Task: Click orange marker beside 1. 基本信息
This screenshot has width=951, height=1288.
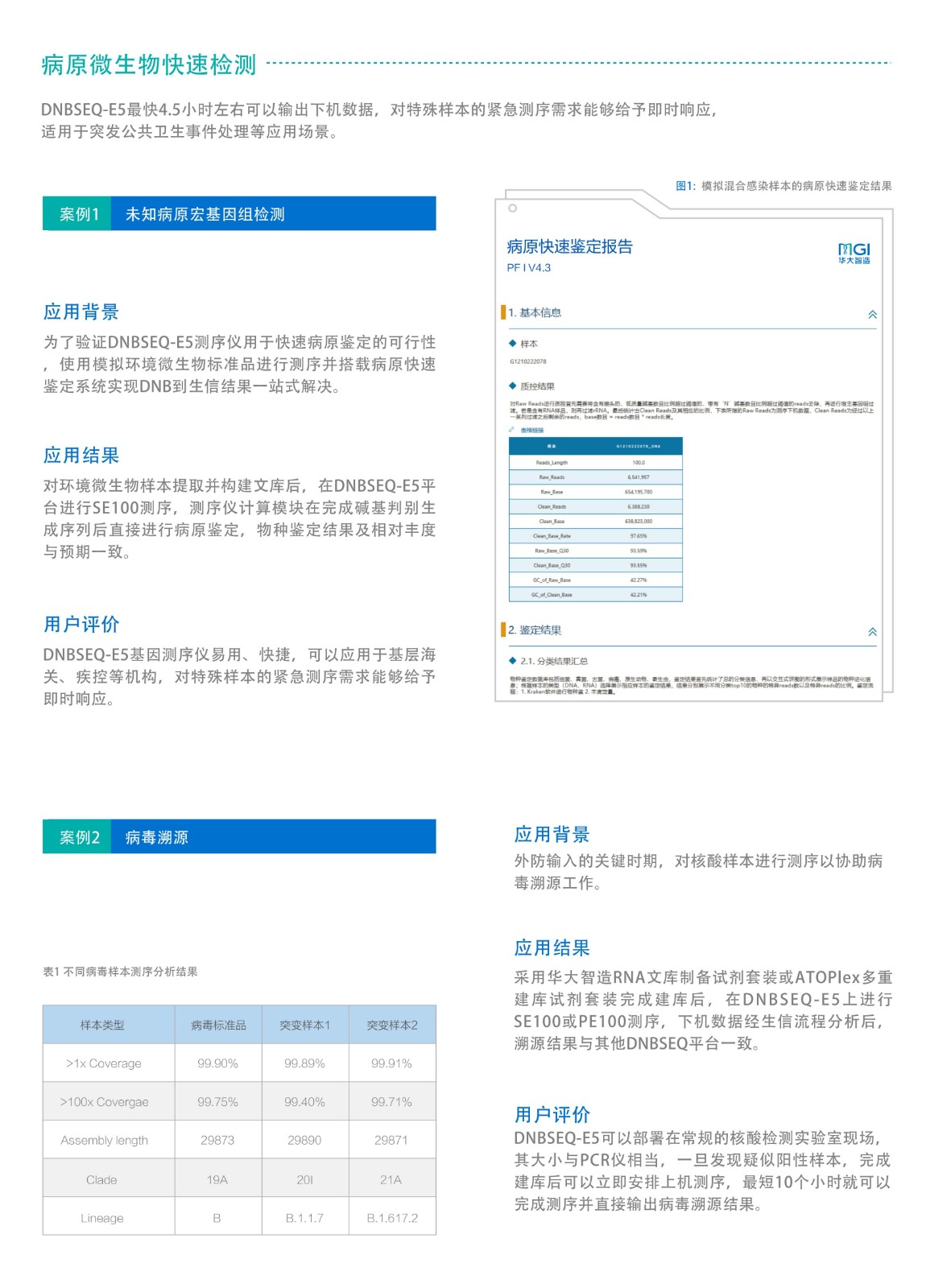Action: (x=503, y=312)
